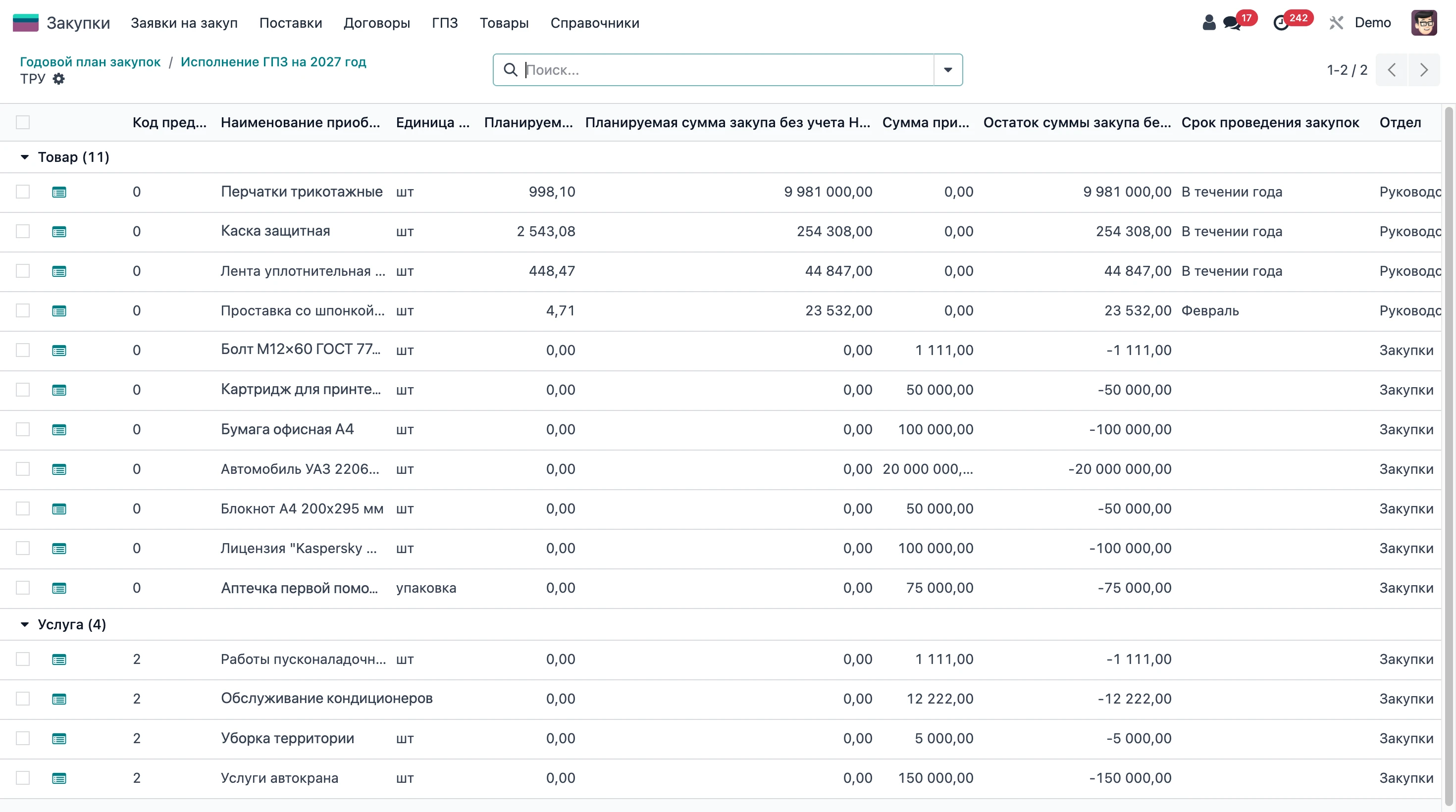This screenshot has width=1456, height=812.
Task: Open record icon for Перчатки трикотажные
Action: pyautogui.click(x=59, y=192)
